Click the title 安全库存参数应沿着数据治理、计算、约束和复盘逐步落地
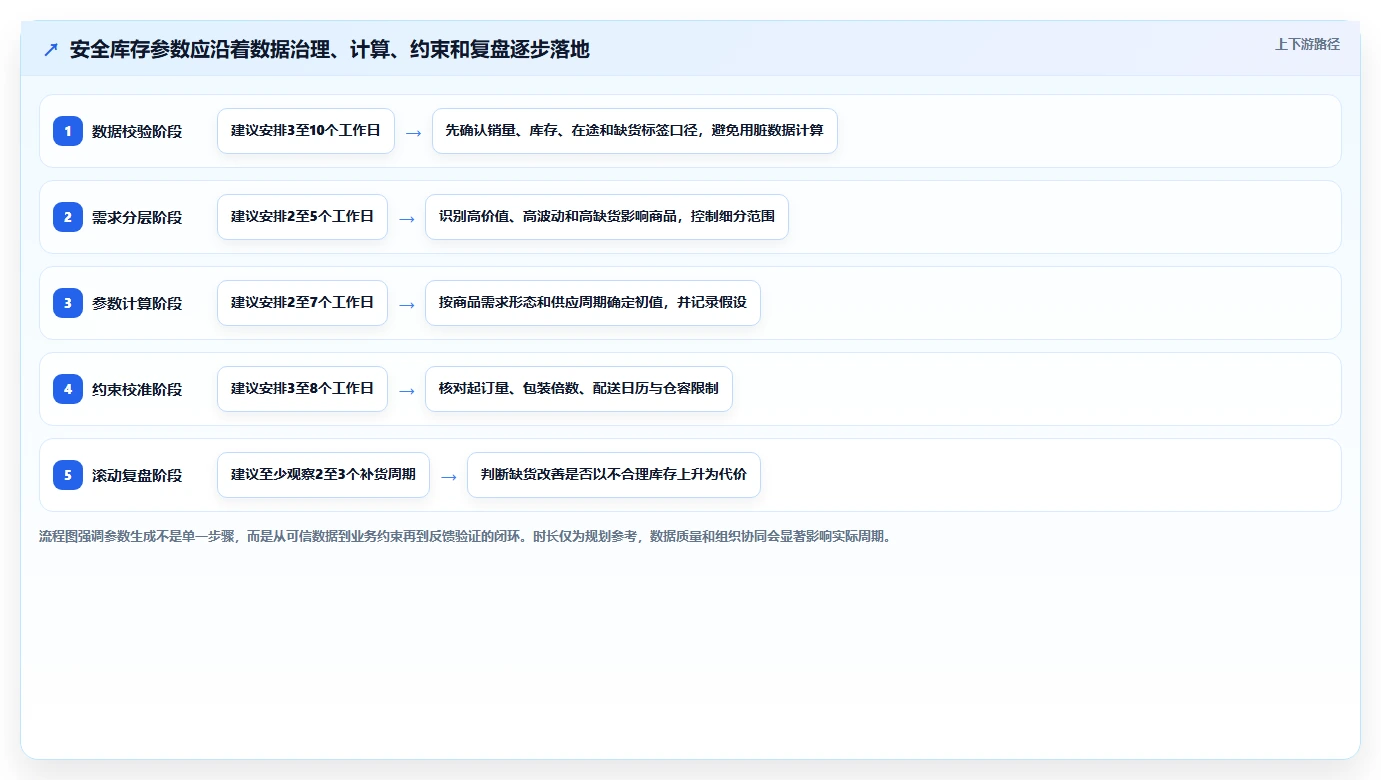Image resolution: width=1381 pixels, height=780 pixels. [x=330, y=49]
